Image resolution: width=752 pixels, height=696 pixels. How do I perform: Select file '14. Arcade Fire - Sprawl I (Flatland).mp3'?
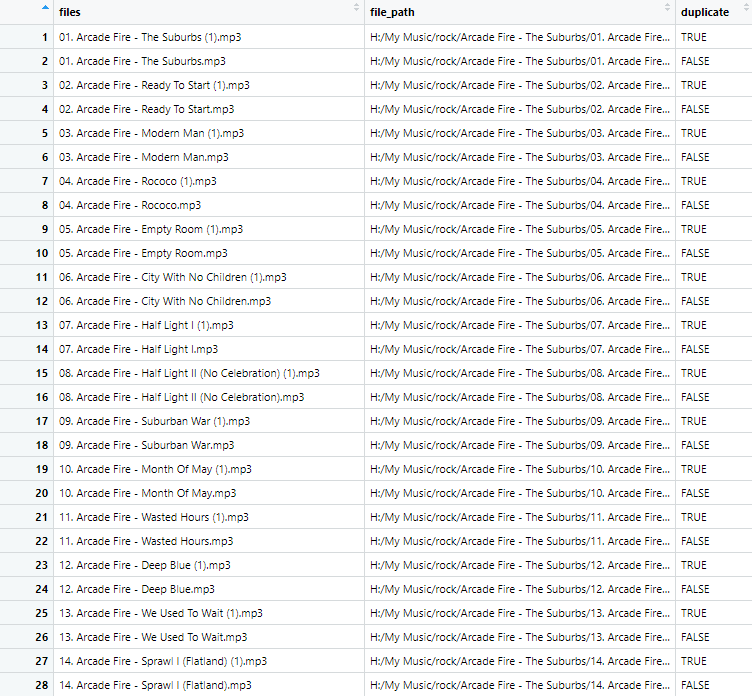(155, 684)
